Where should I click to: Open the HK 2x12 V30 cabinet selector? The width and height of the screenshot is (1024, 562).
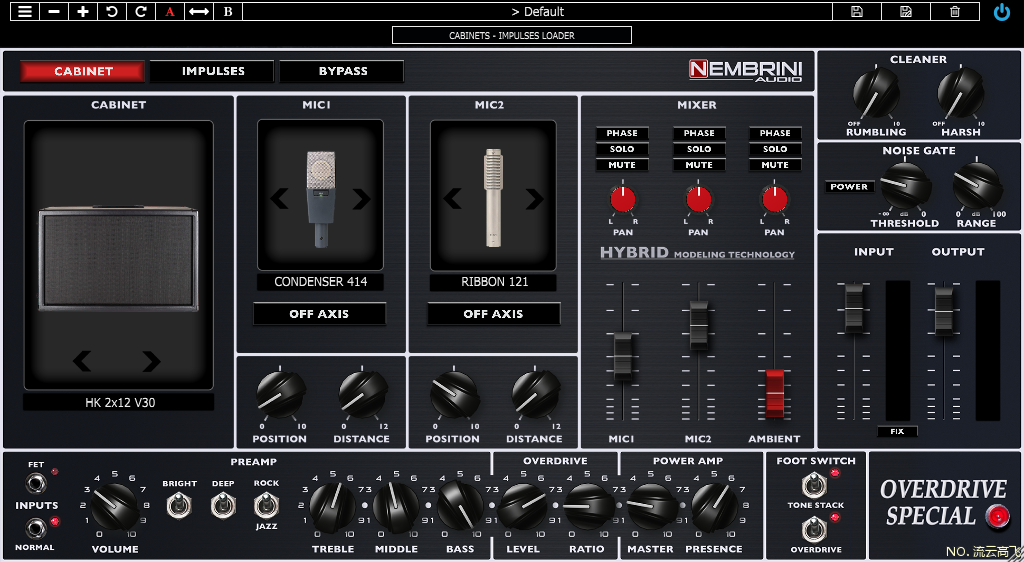(119, 402)
